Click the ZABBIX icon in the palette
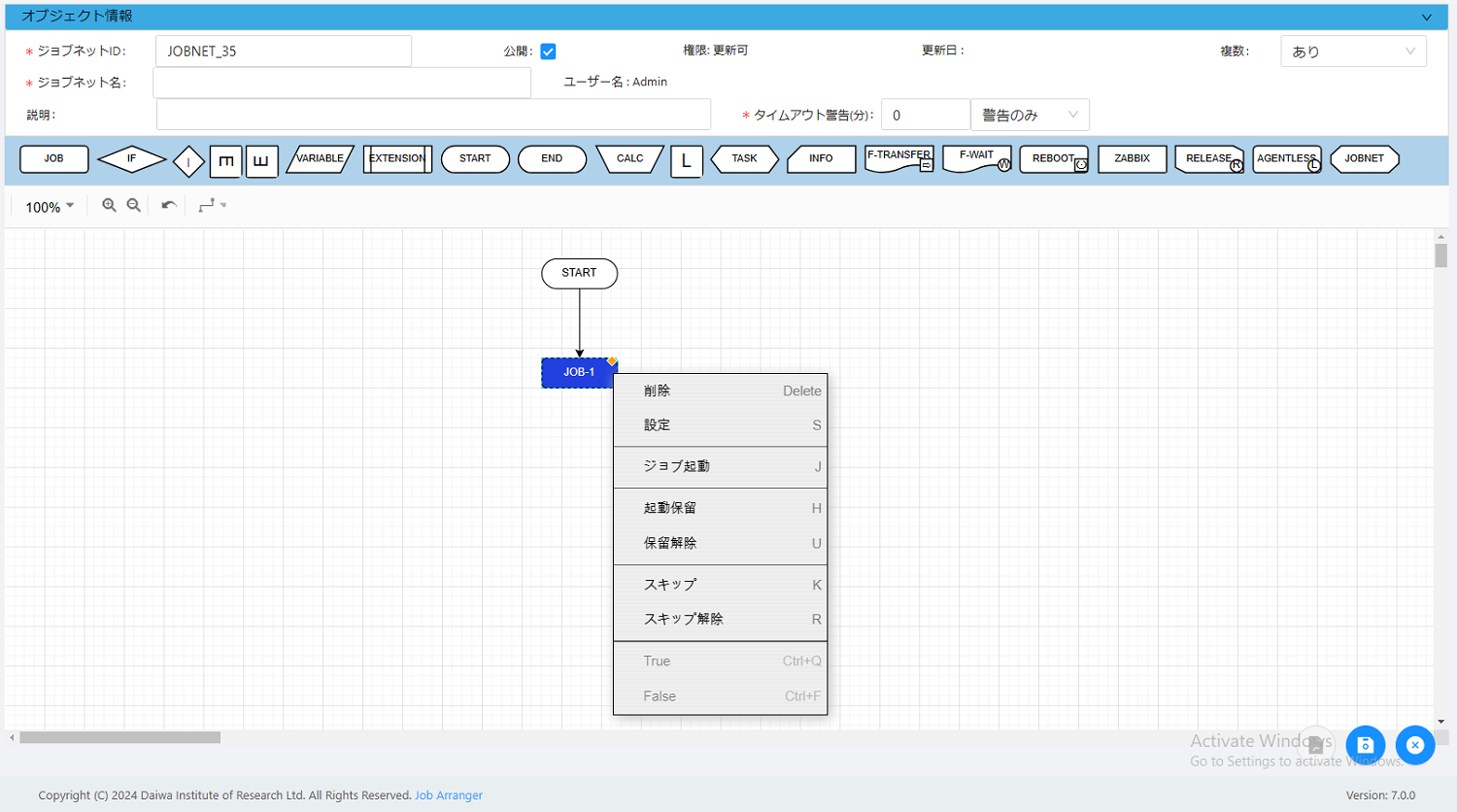1457x812 pixels. point(1132,158)
